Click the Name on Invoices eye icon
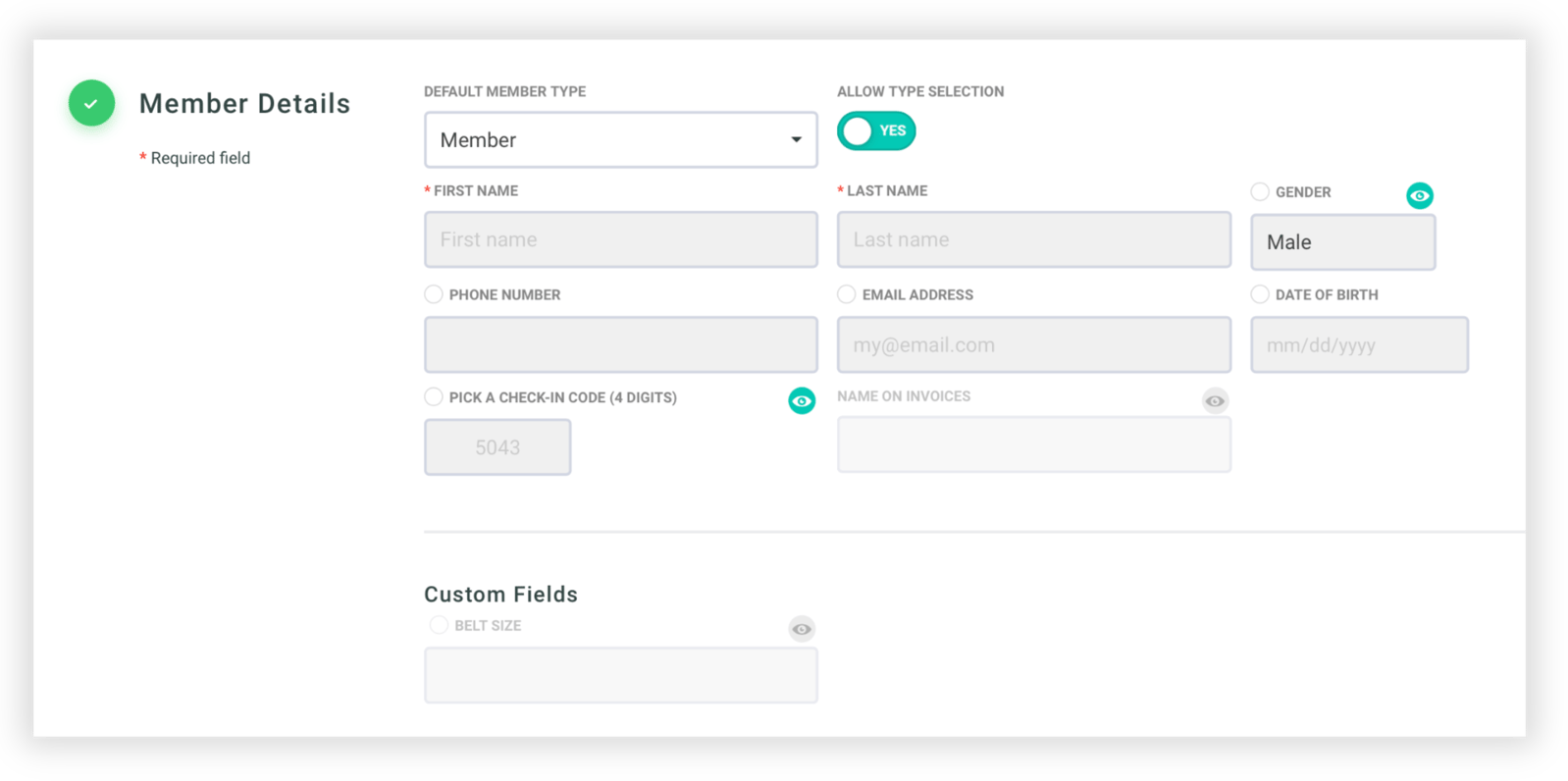1568x781 pixels. click(x=1215, y=400)
